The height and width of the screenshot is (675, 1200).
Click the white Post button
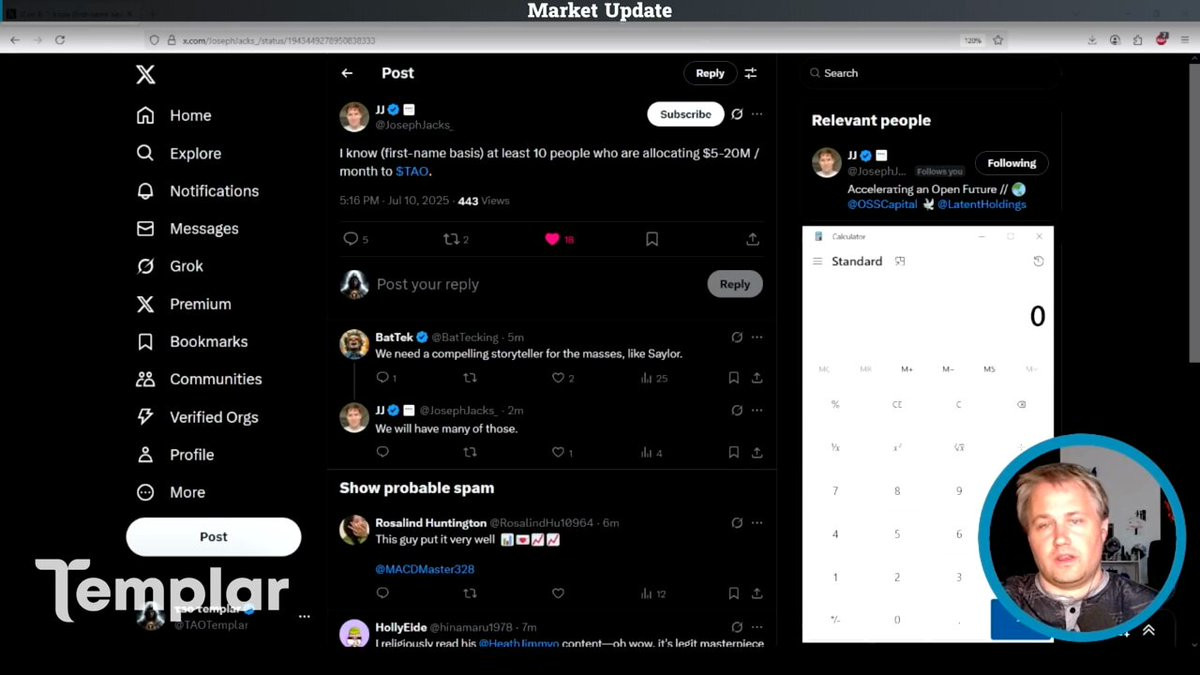(x=213, y=537)
